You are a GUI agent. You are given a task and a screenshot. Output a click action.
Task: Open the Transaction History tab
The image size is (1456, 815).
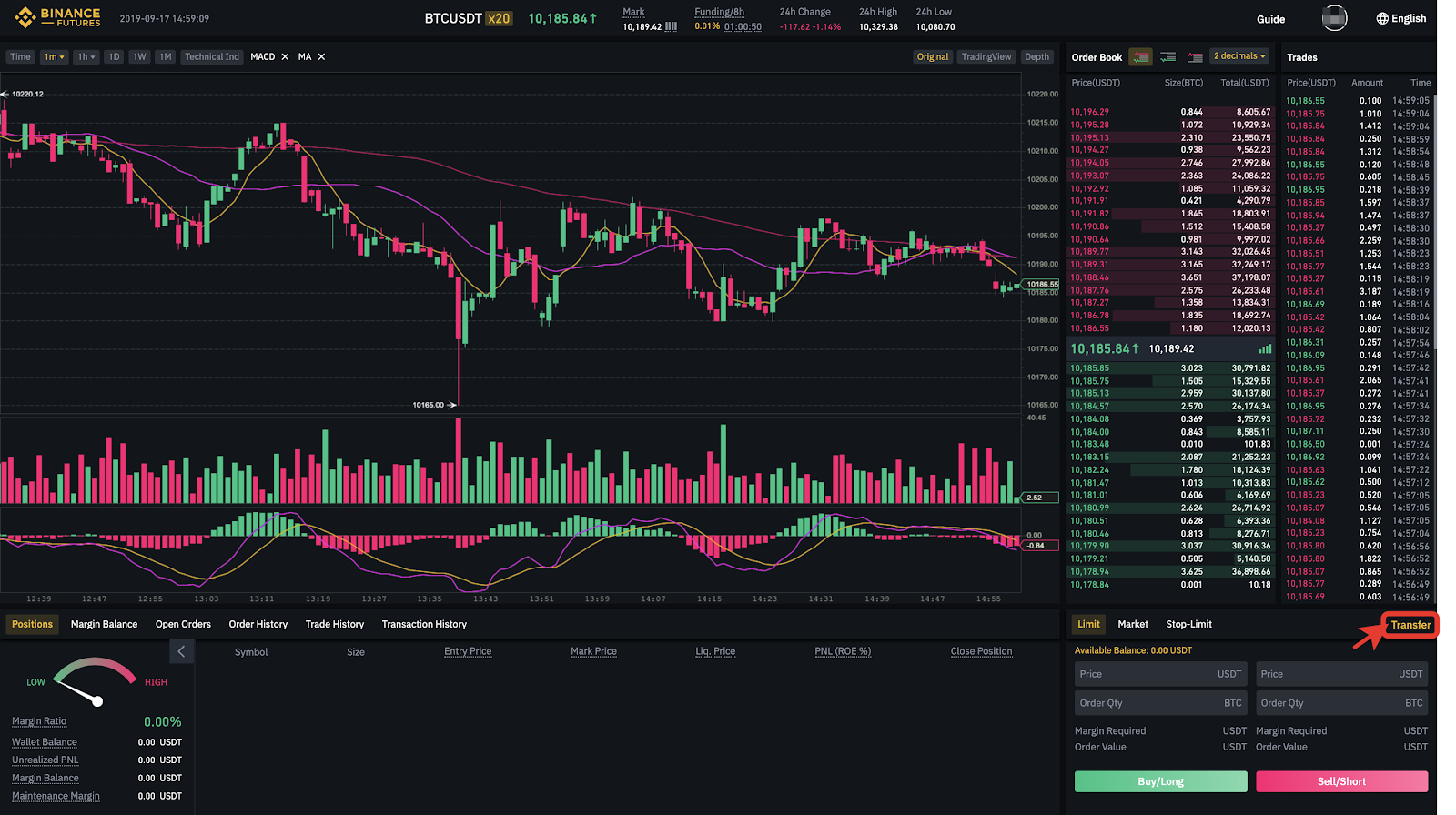coord(424,624)
